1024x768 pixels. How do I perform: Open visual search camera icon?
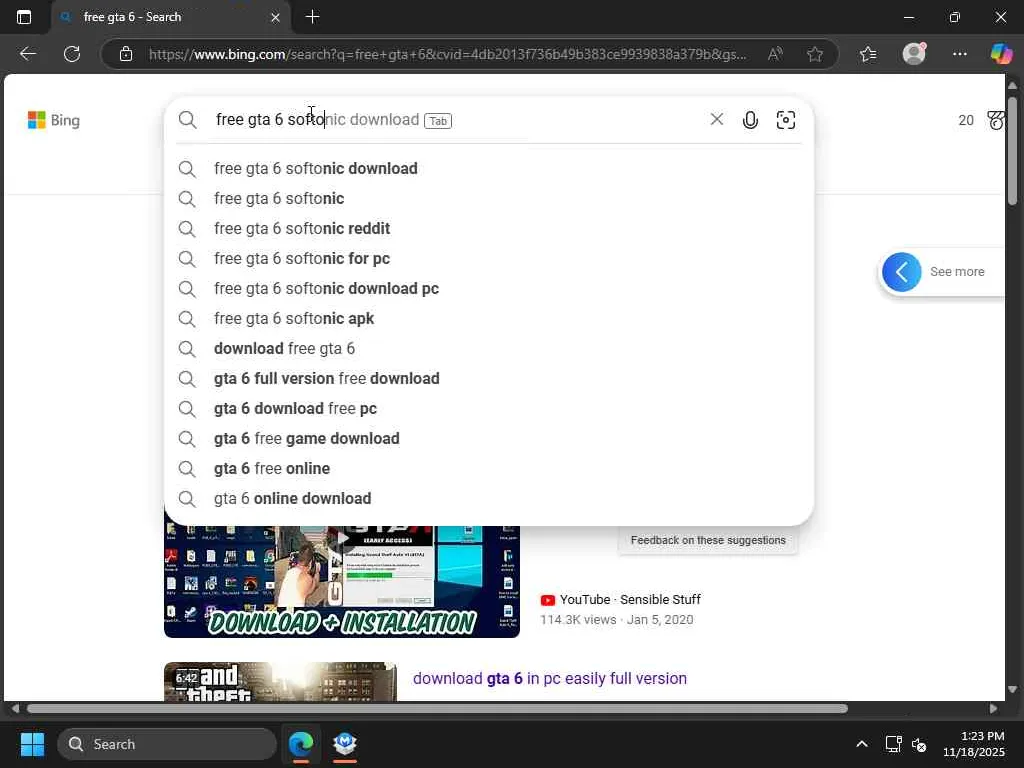(x=786, y=120)
